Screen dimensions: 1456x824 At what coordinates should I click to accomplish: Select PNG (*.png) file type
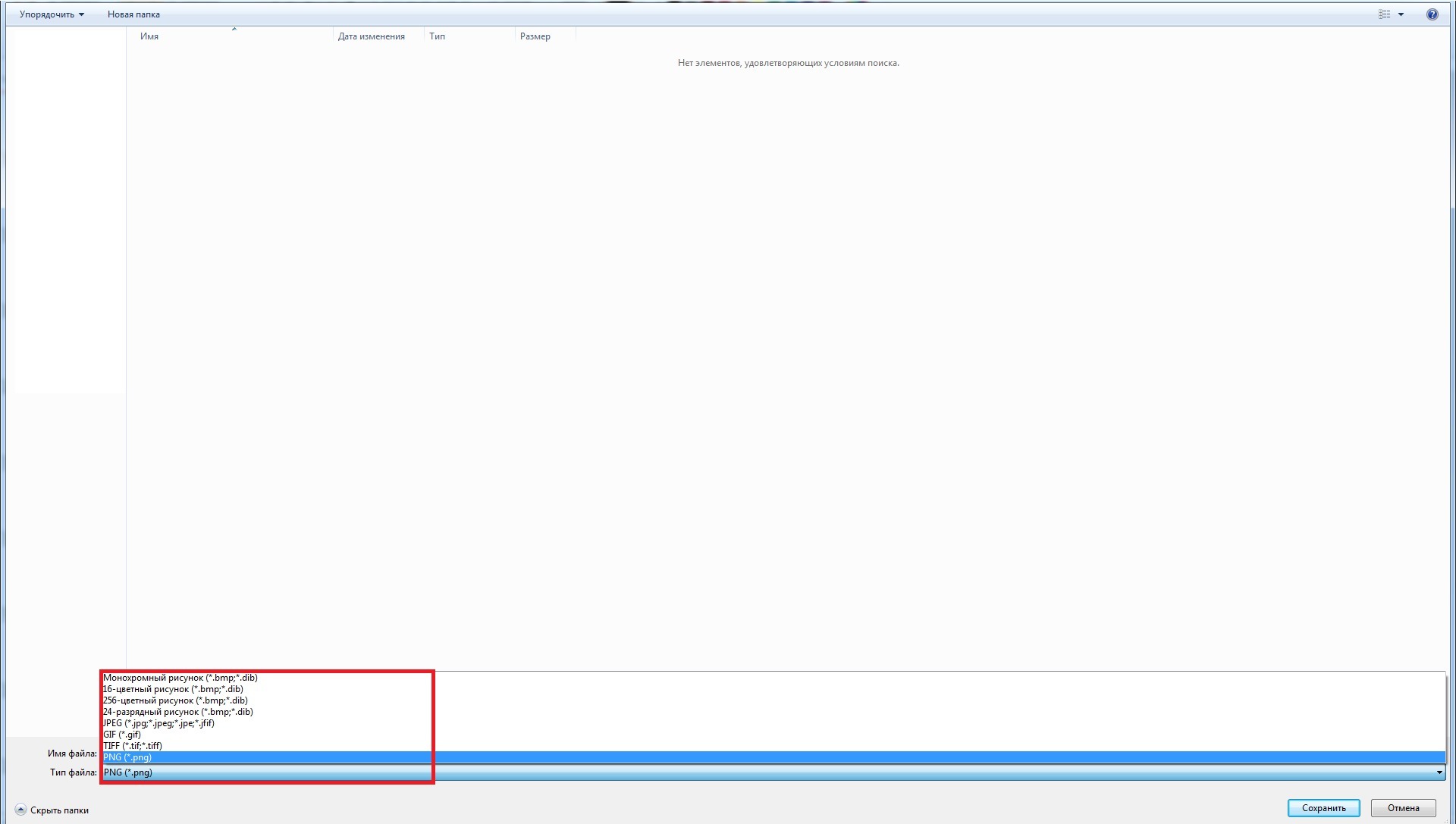click(x=127, y=757)
